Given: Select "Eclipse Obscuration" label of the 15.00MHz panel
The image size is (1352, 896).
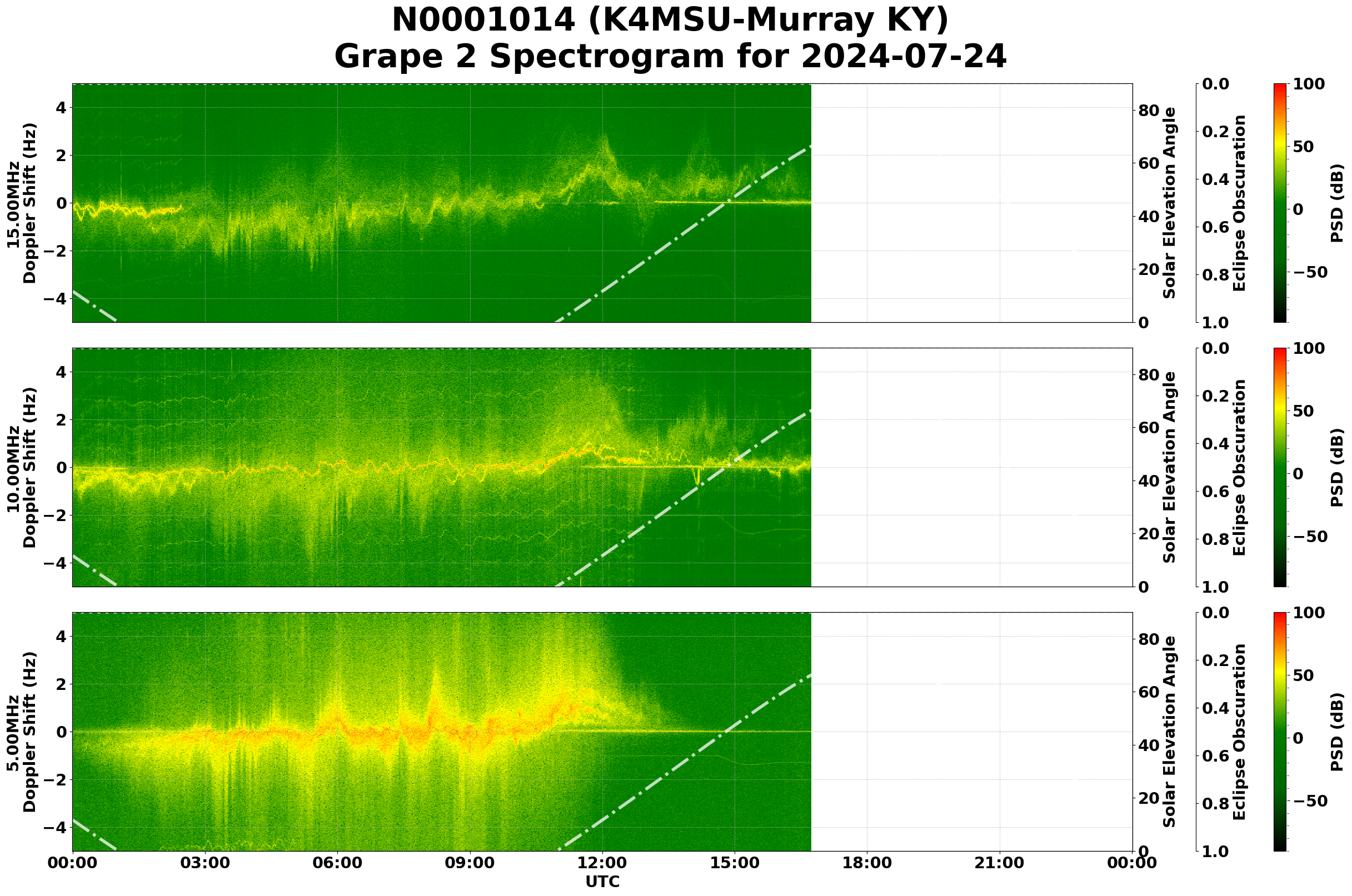Looking at the screenshot, I should [x=1239, y=203].
